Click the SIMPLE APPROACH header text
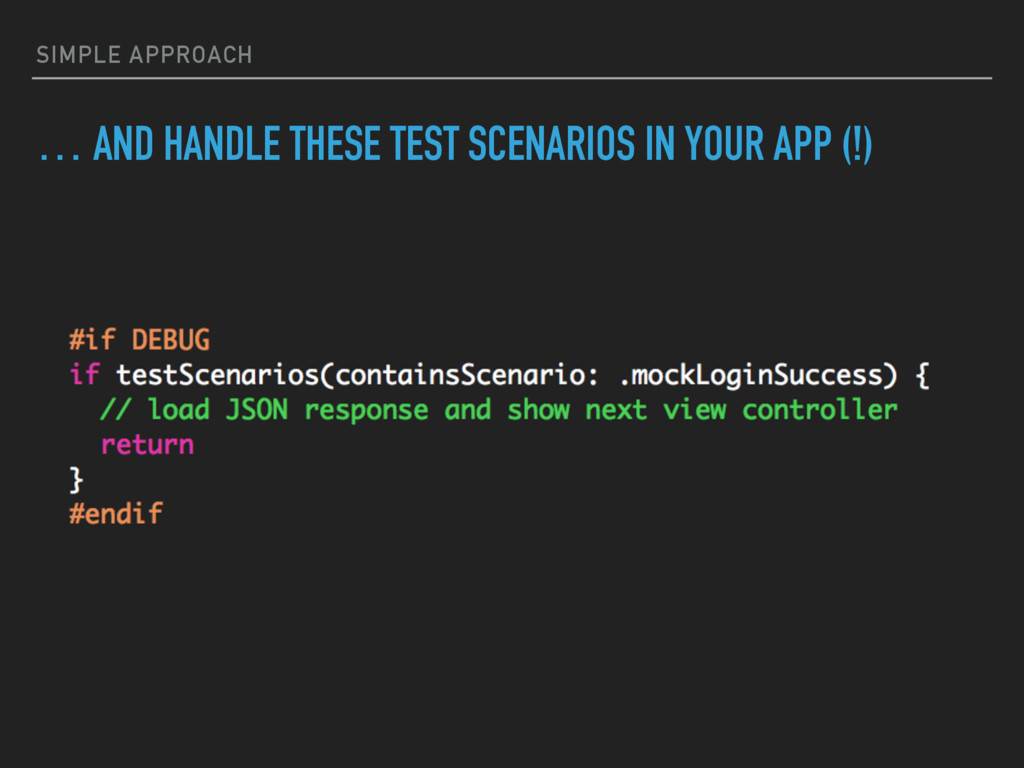The image size is (1024, 768). (144, 55)
